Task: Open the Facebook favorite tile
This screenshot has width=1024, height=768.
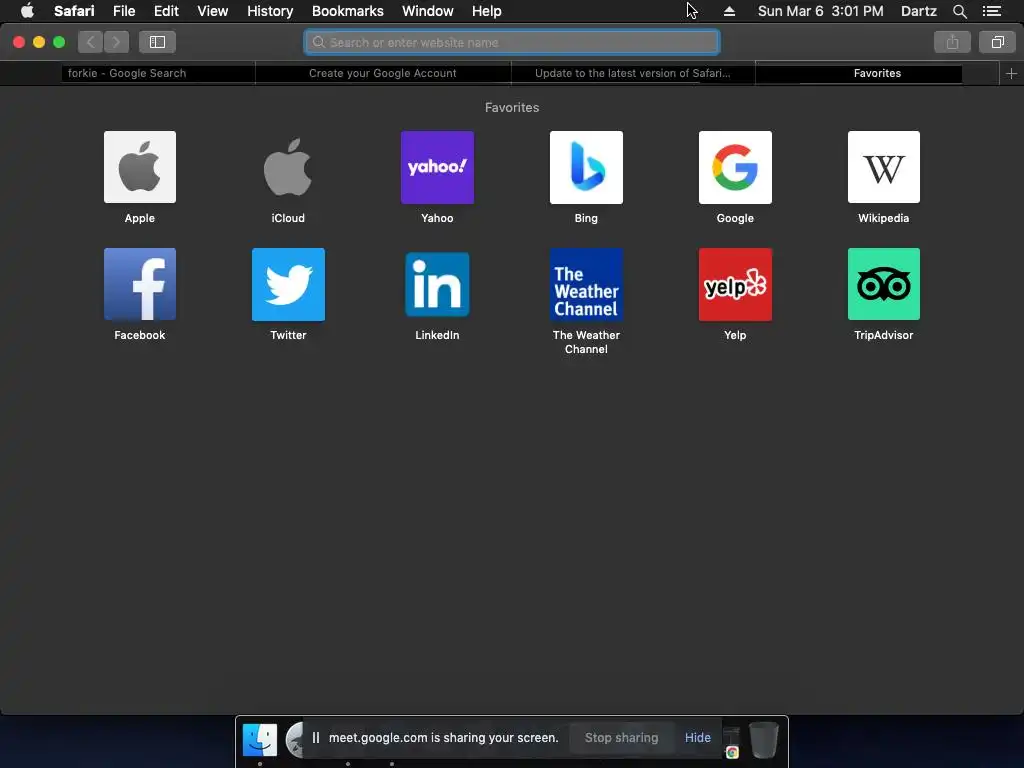Action: [x=140, y=284]
